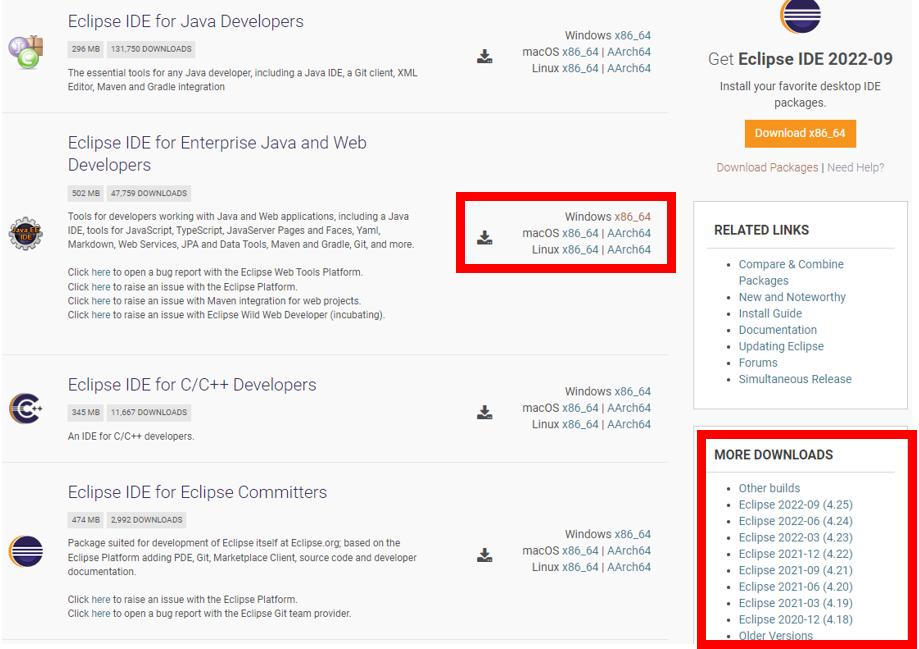This screenshot has width=919, height=649.
Task: Click the Enterprise Java EE IDE gear icon
Action: coord(25,233)
